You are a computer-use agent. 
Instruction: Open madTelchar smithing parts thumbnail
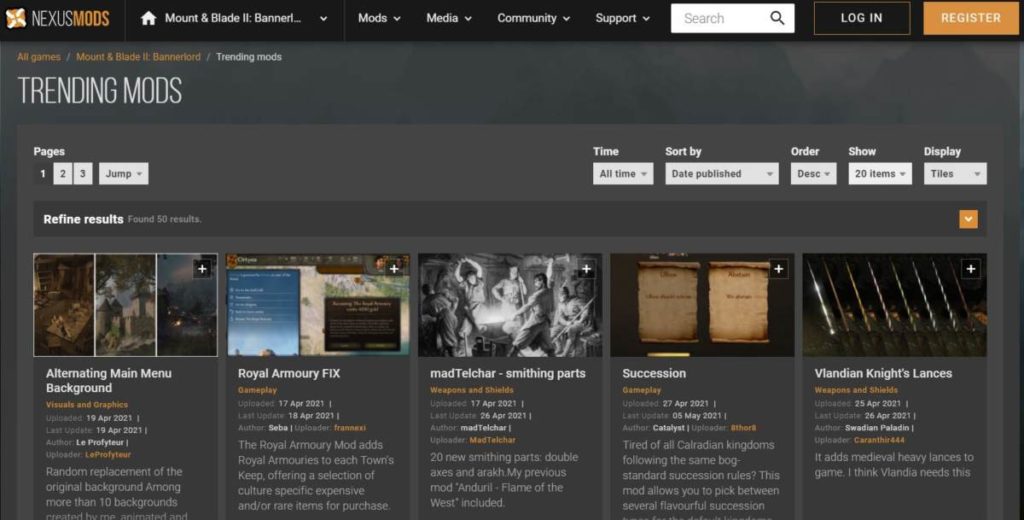[510, 305]
